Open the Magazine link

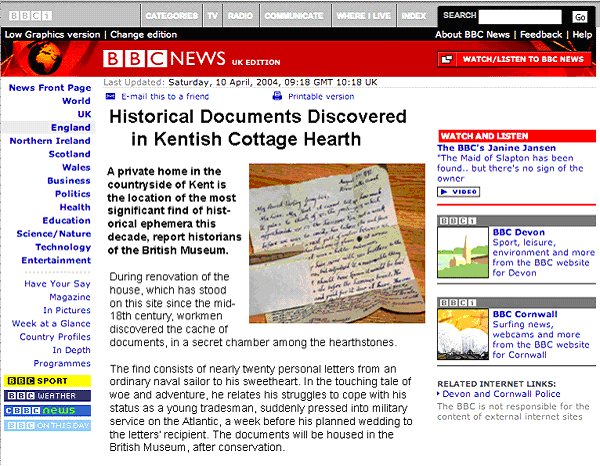(70, 297)
